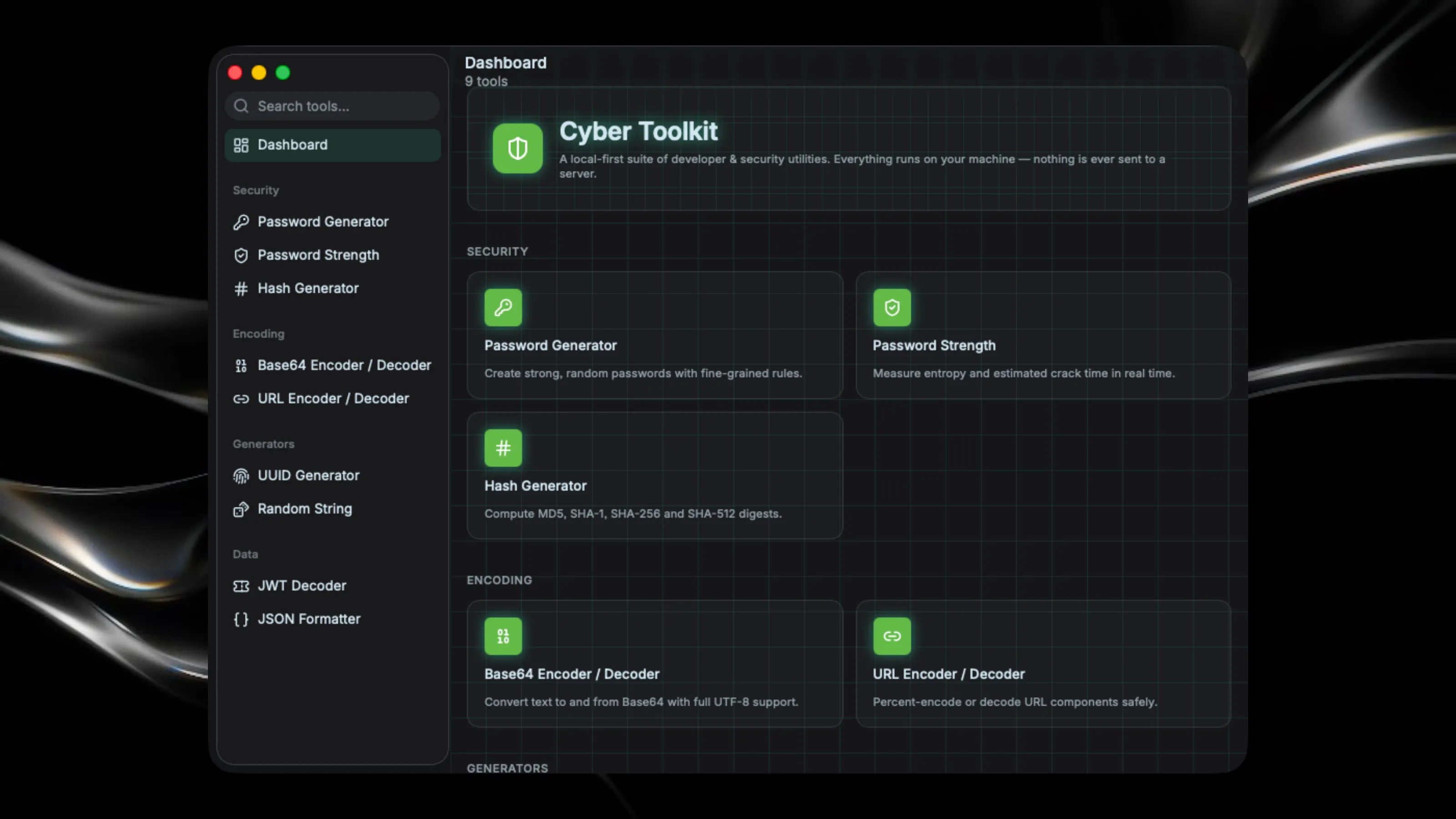Click the link icon beside URL Encoder in sidebar
Screen dimensions: 1456x819
(x=241, y=399)
